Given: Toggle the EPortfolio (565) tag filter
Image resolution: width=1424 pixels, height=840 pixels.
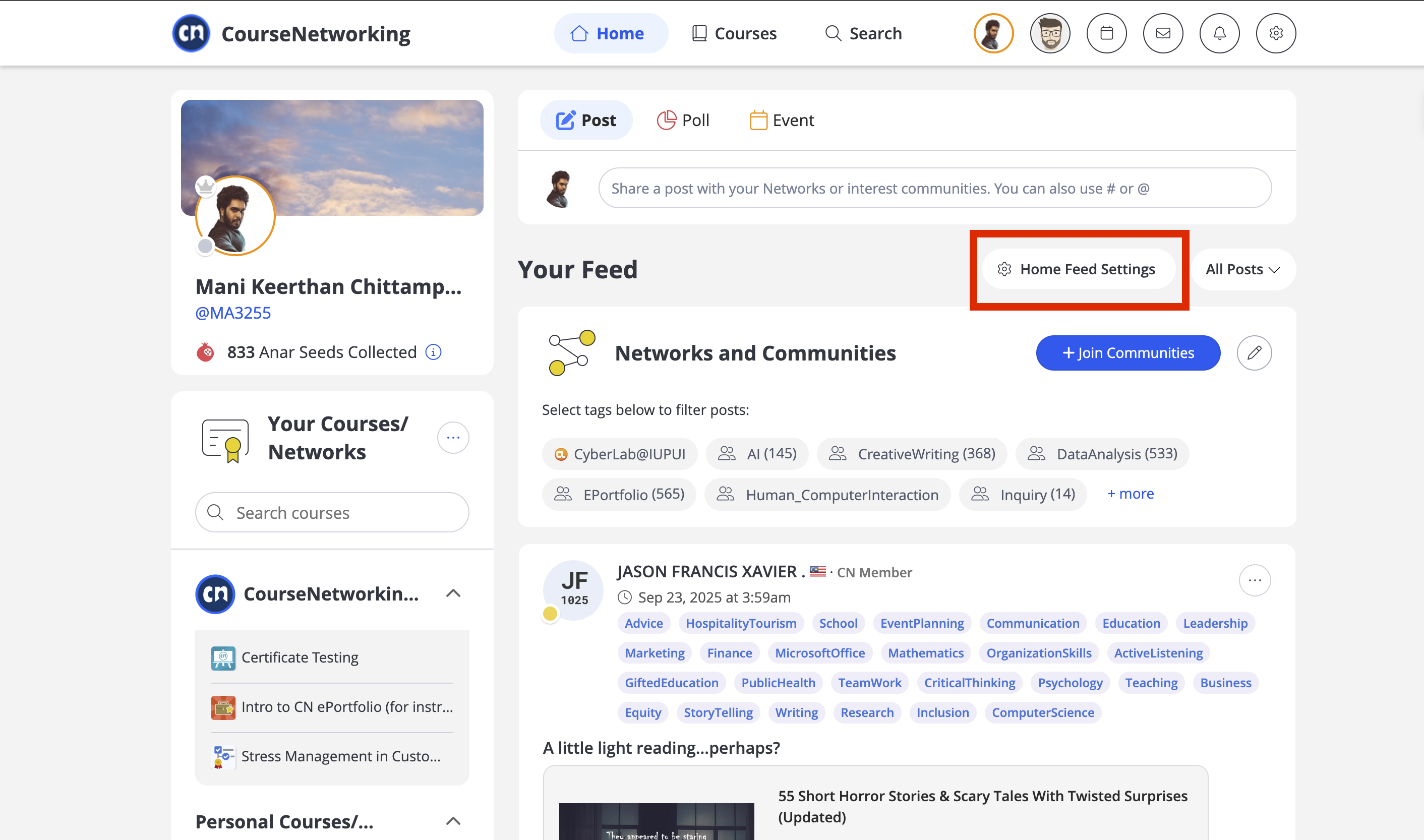Looking at the screenshot, I should click(x=619, y=495).
